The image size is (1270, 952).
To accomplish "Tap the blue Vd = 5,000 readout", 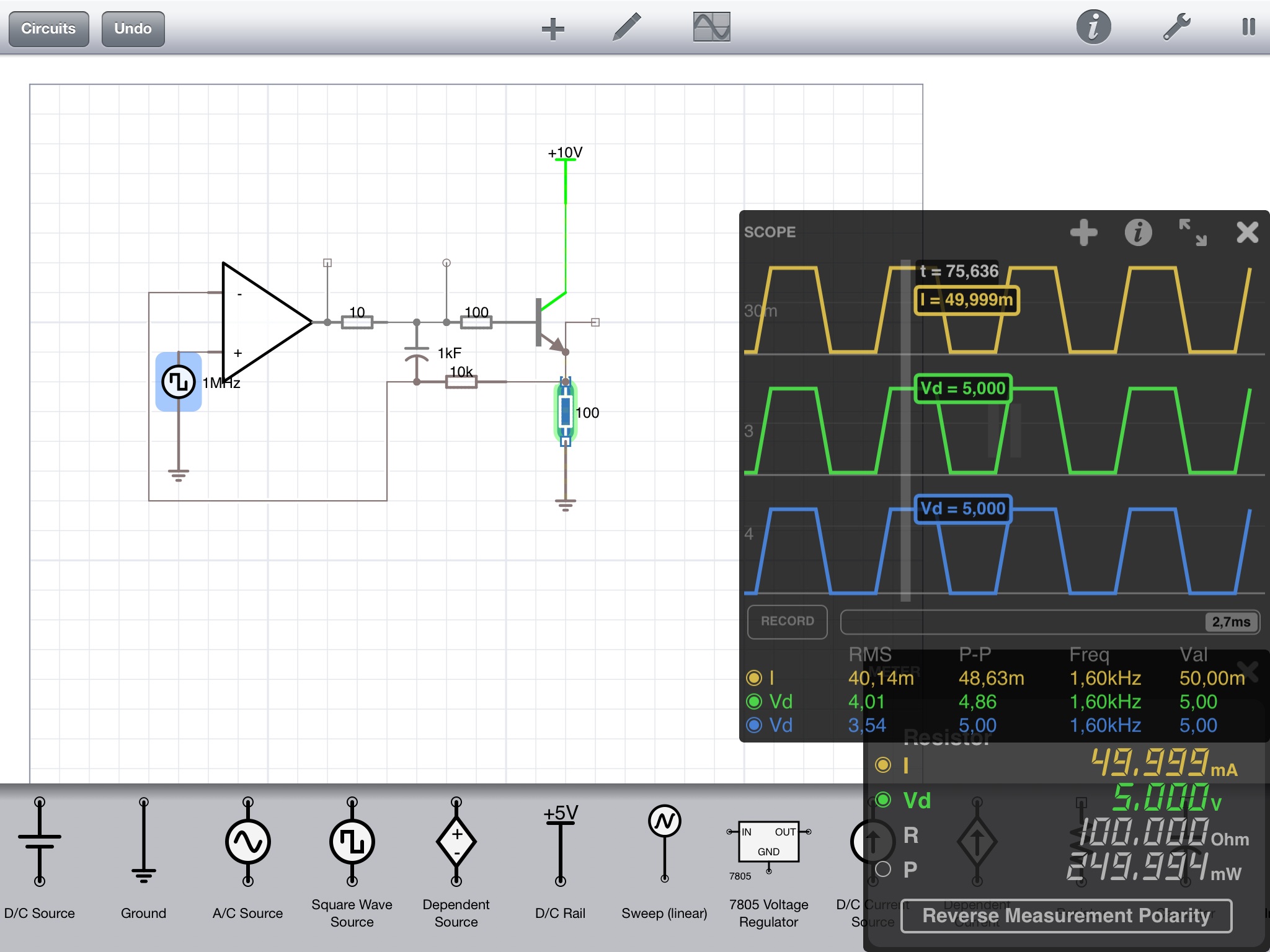I will (963, 509).
